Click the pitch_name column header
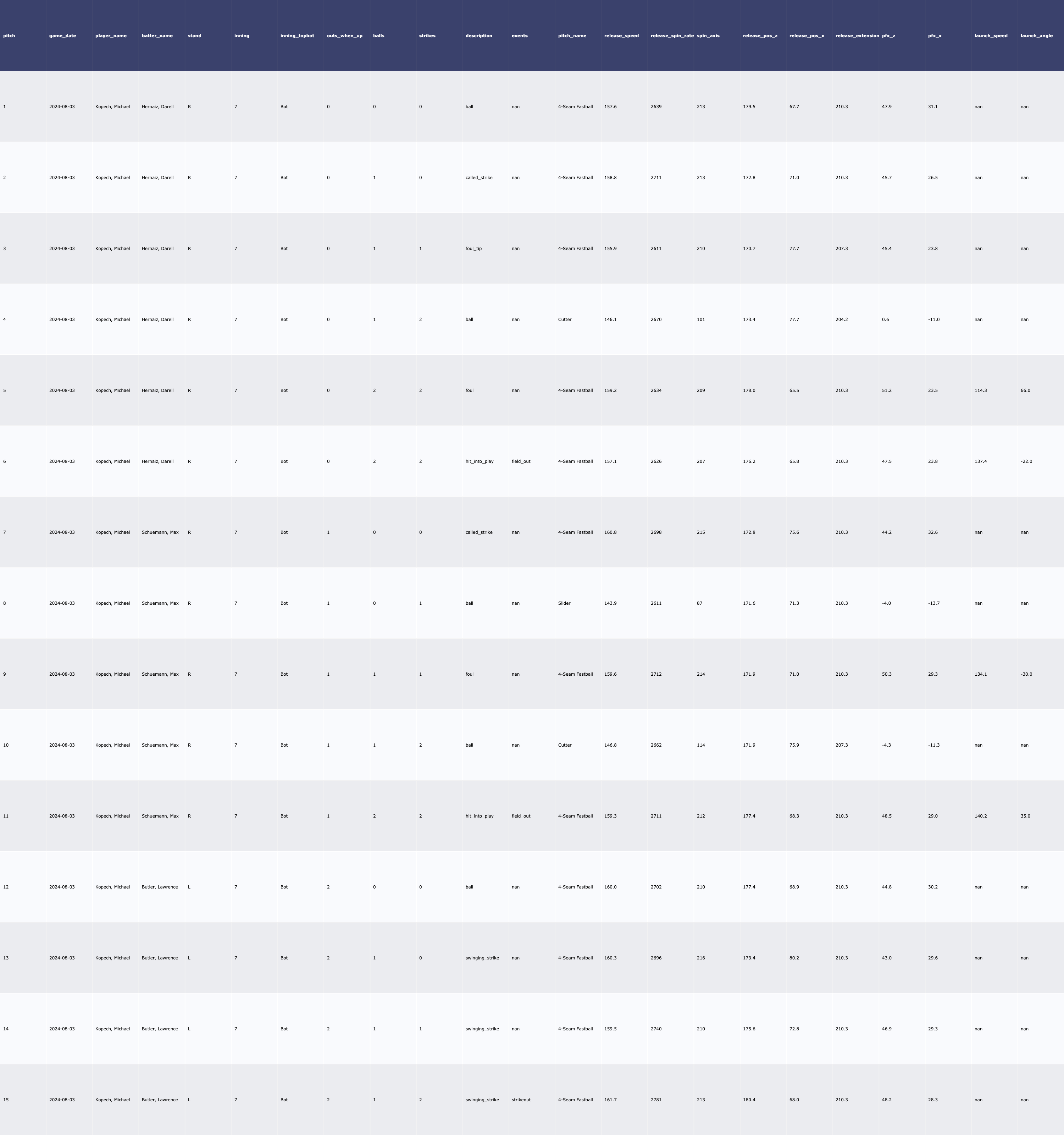This screenshot has height=1135, width=1064. coord(572,35)
